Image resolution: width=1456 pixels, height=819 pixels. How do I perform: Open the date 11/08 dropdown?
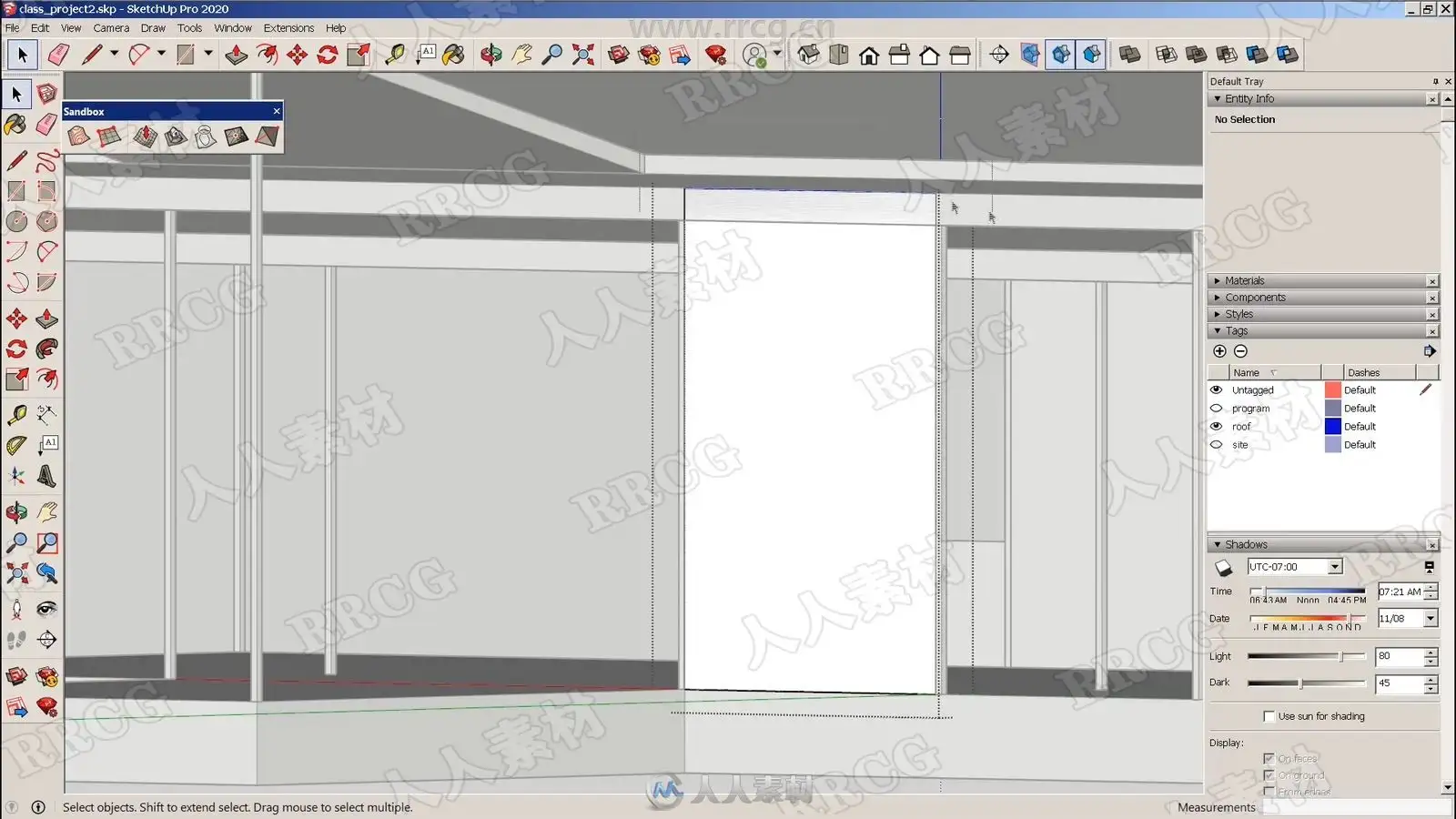[1431, 619]
